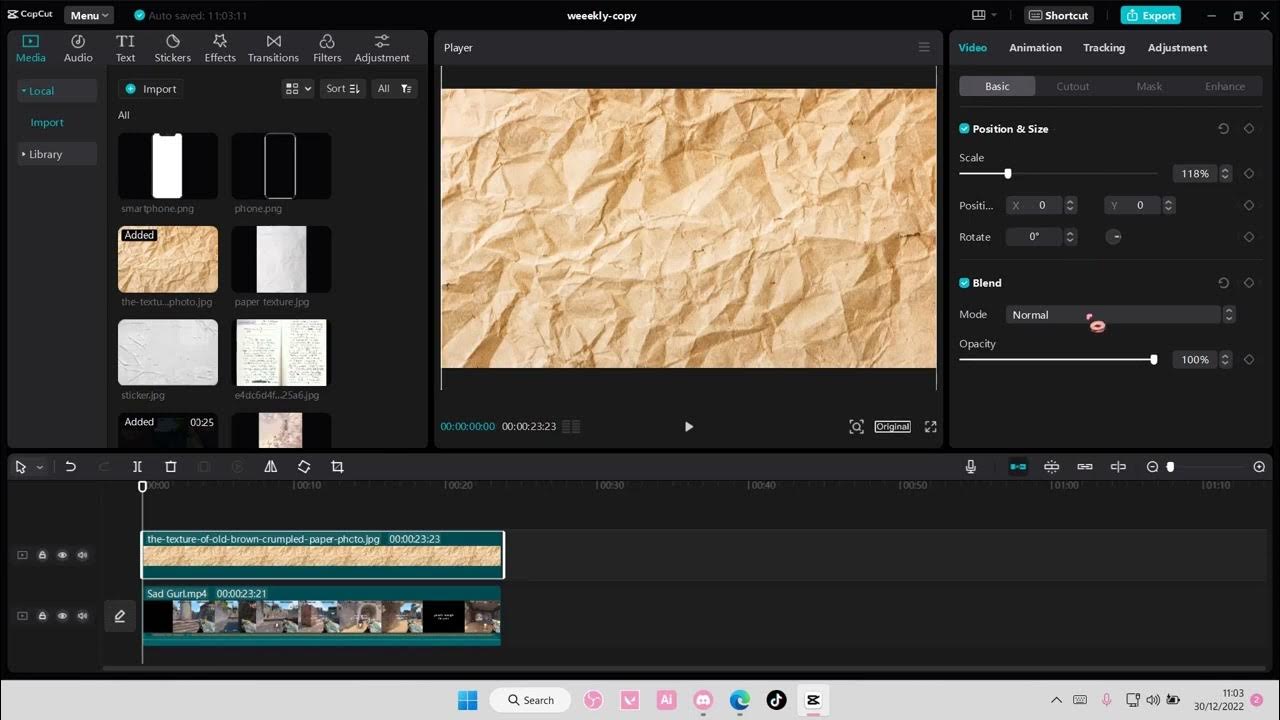Click the microphone record voiceover icon
1280x720 pixels.
970,467
